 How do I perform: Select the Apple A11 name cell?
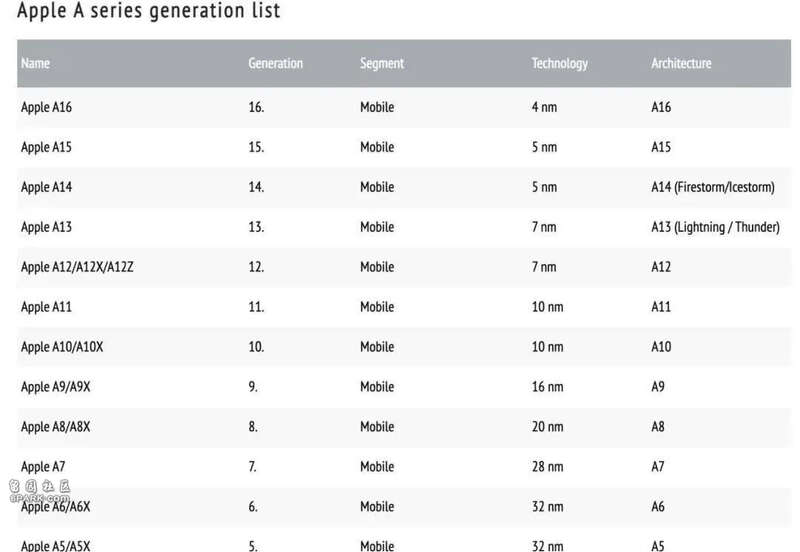click(46, 307)
